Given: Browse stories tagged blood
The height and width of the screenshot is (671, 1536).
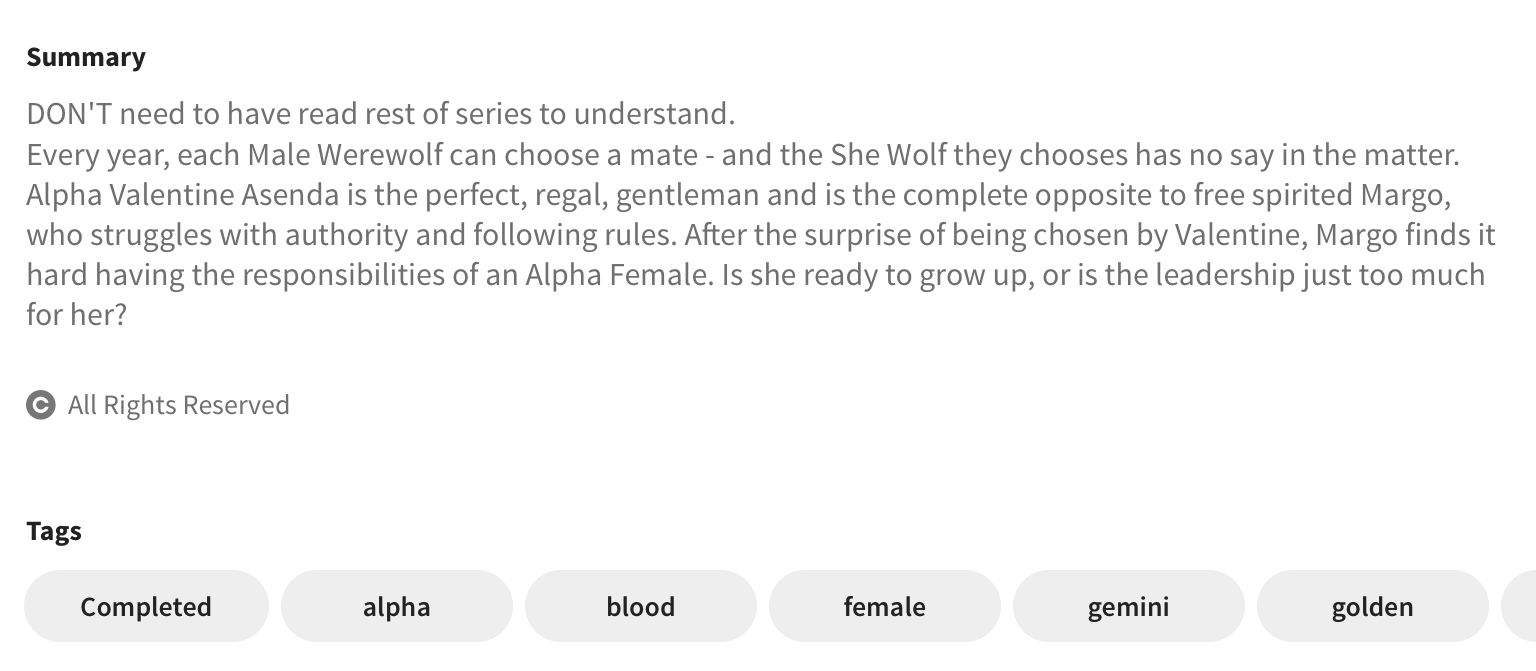Looking at the screenshot, I should pyautogui.click(x=640, y=607).
